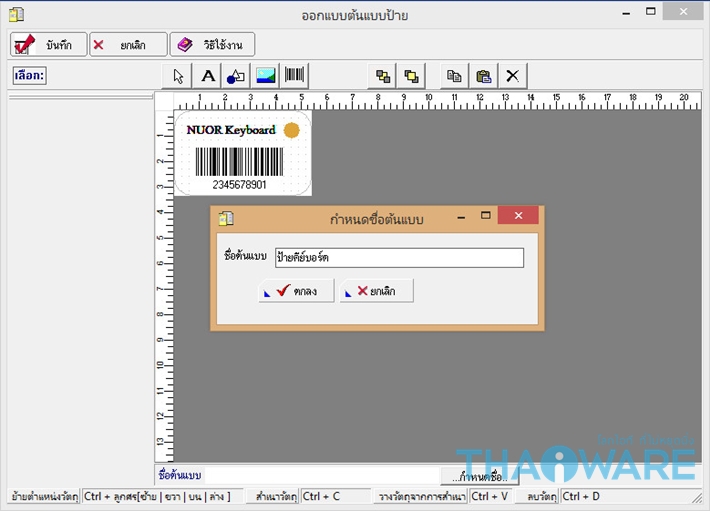
Task: Select the orange circle on the label
Action: [291, 130]
